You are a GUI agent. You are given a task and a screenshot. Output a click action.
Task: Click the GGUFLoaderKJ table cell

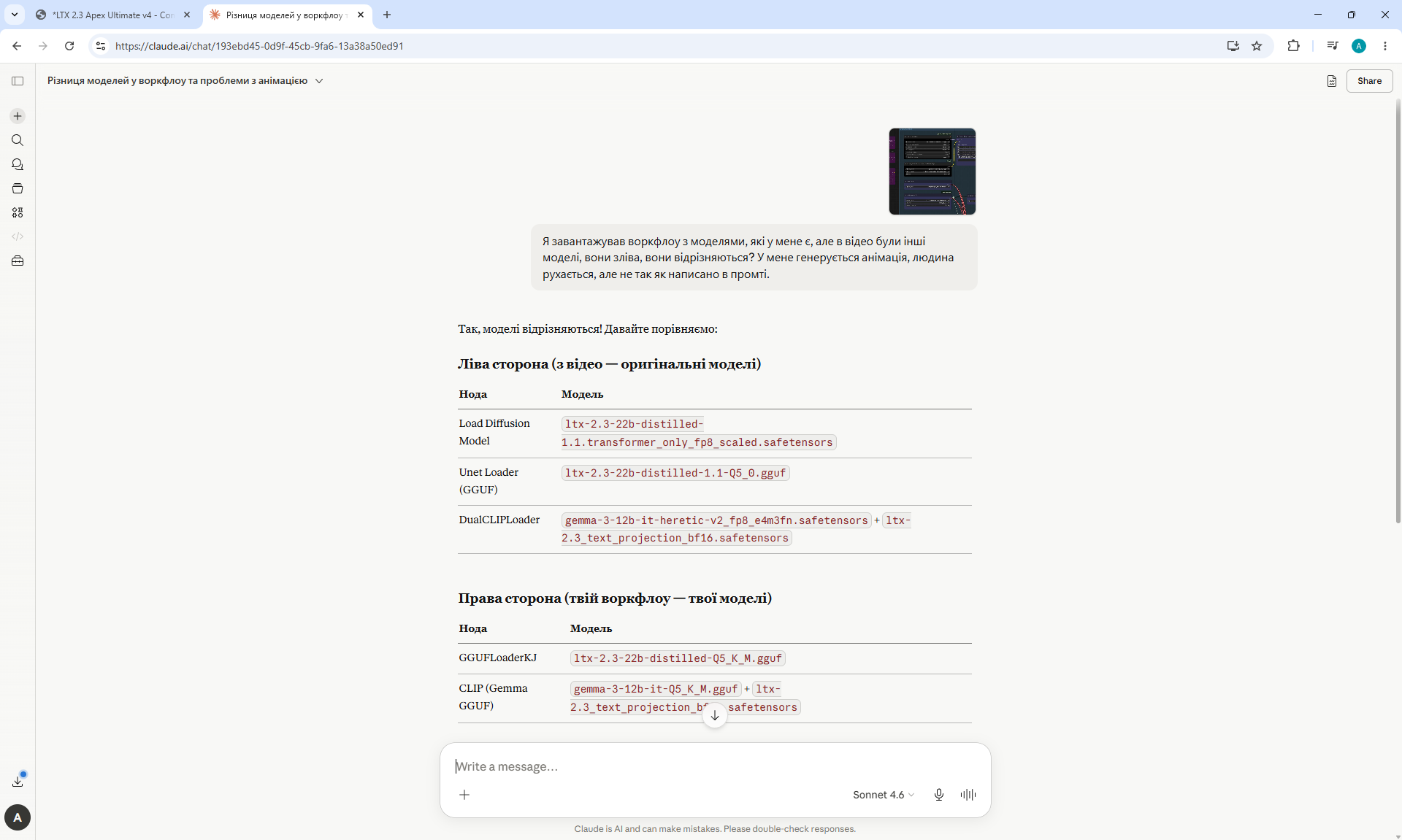[x=498, y=658]
